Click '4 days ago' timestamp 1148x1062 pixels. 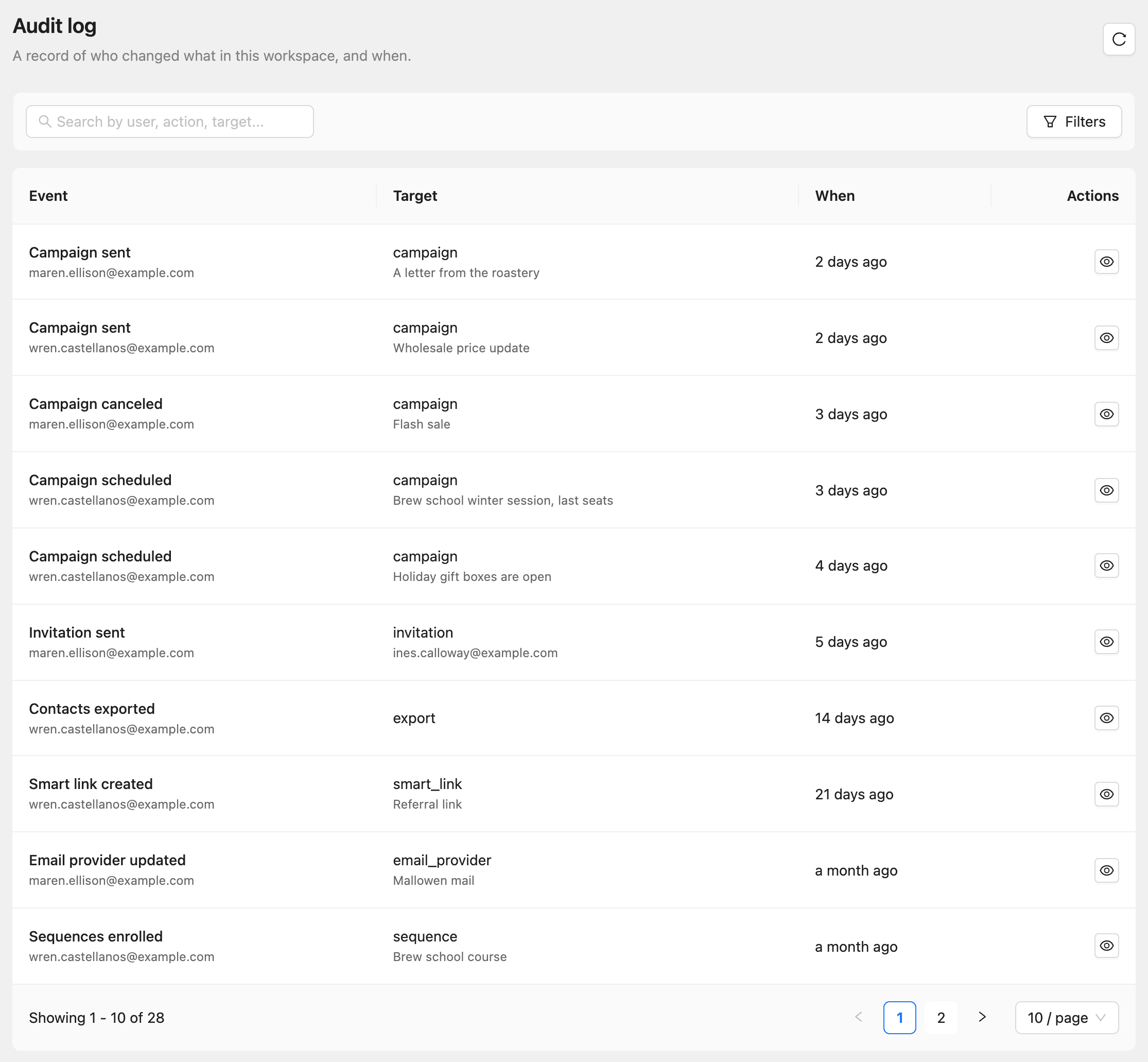pyautogui.click(x=850, y=566)
